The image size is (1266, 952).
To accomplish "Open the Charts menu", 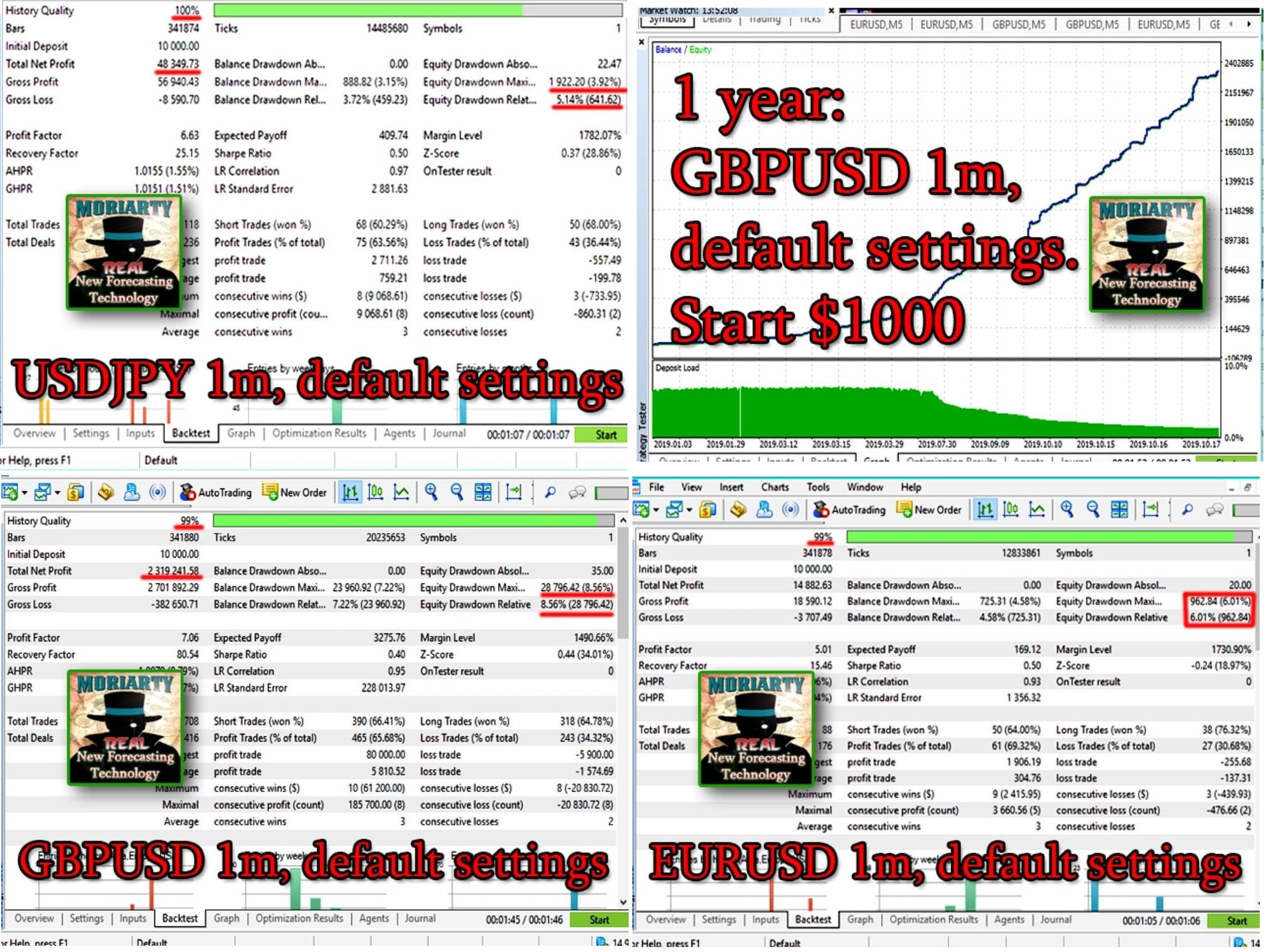I will tap(775, 487).
